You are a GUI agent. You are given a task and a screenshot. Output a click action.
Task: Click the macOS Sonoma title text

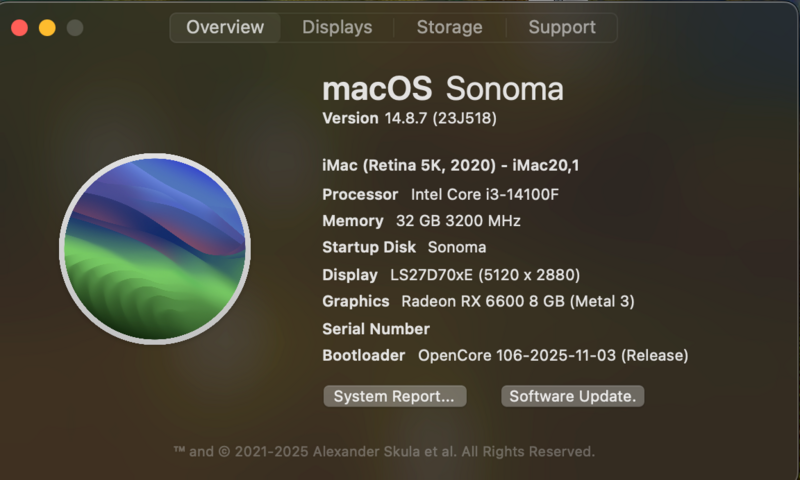[442, 89]
